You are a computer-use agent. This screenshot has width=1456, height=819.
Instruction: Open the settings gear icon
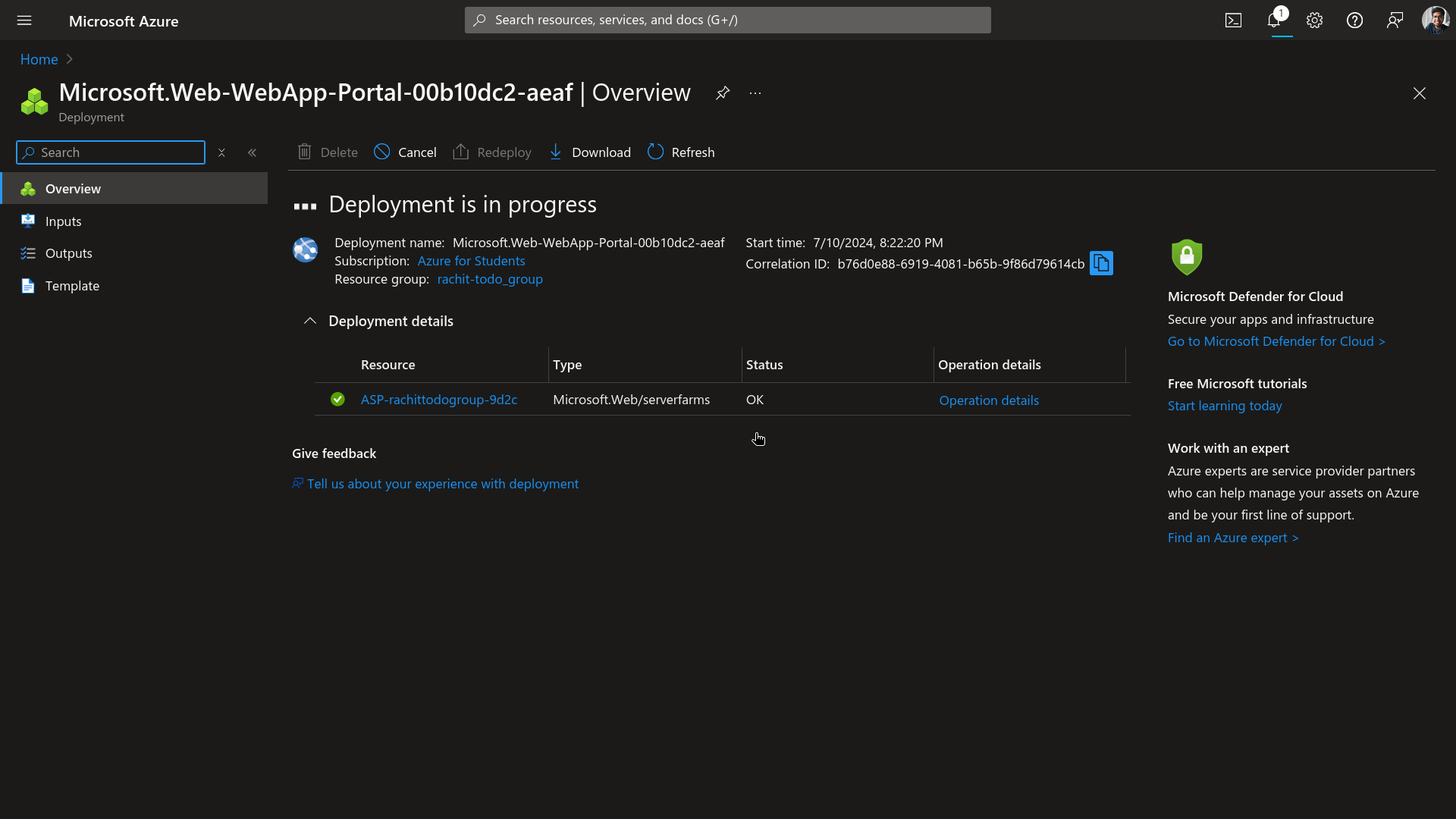coord(1314,20)
